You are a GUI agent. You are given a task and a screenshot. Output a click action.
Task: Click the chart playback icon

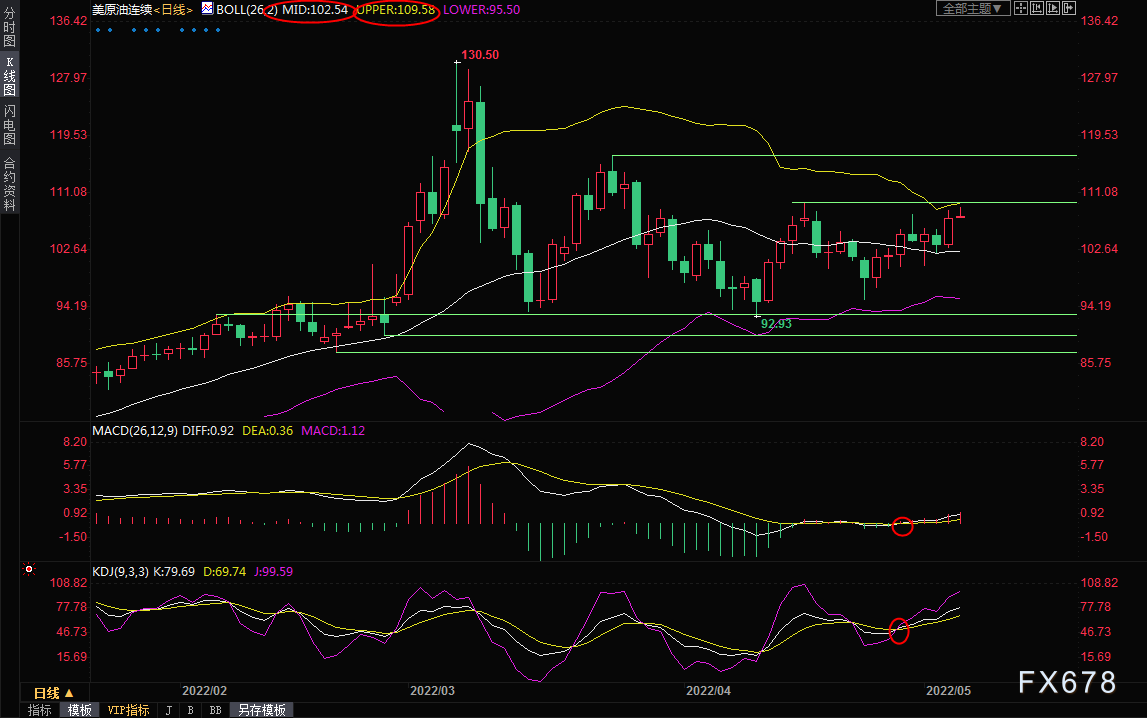(x=1053, y=8)
